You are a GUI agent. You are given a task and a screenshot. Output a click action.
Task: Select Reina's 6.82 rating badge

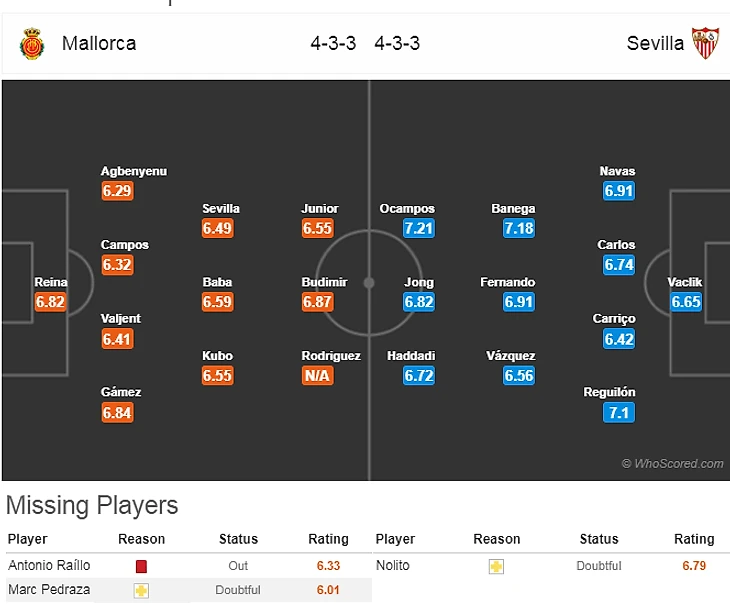pyautogui.click(x=51, y=302)
